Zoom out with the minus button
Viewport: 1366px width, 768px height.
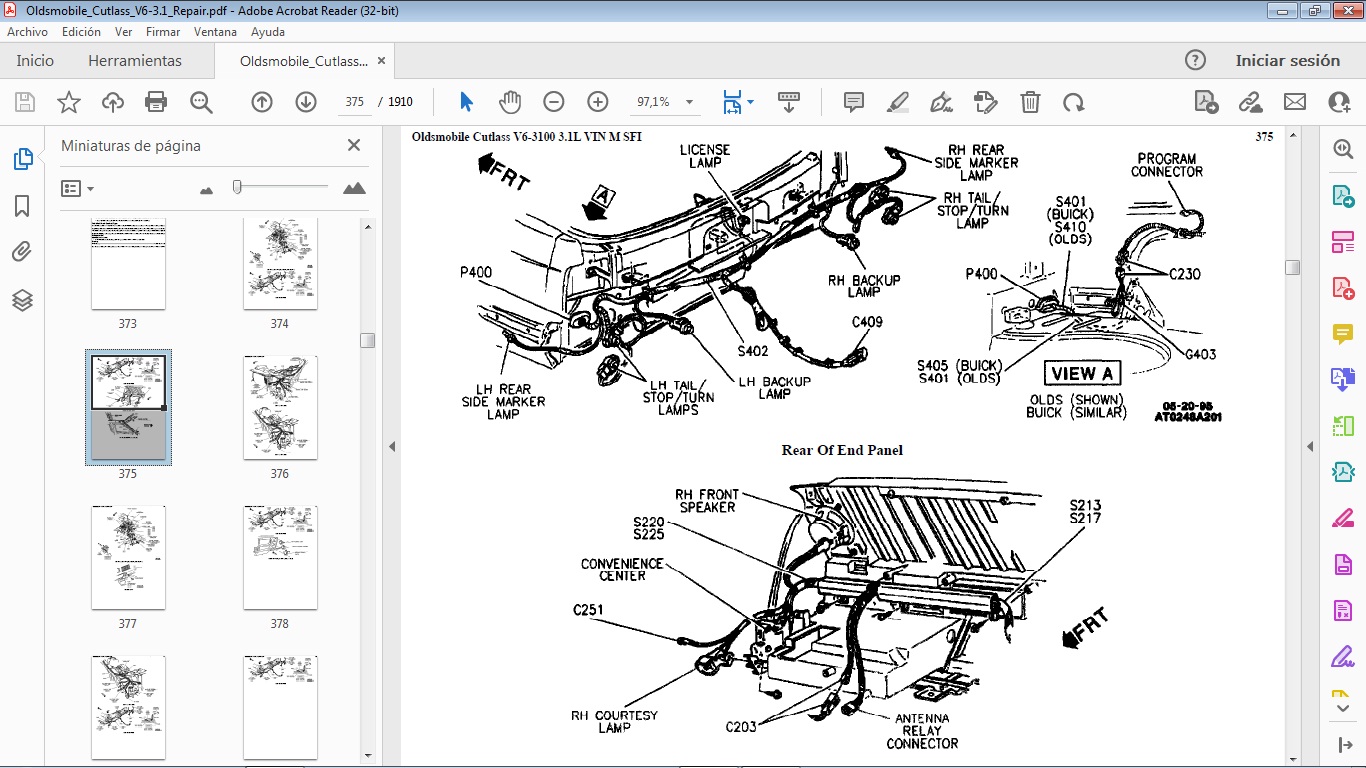click(554, 102)
